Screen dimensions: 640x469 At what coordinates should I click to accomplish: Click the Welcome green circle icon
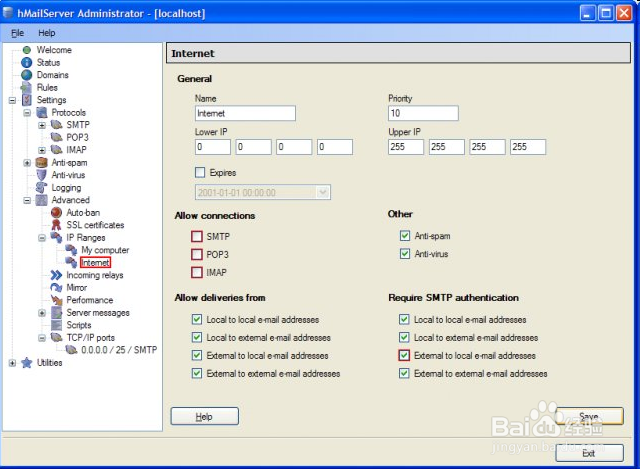coord(27,50)
